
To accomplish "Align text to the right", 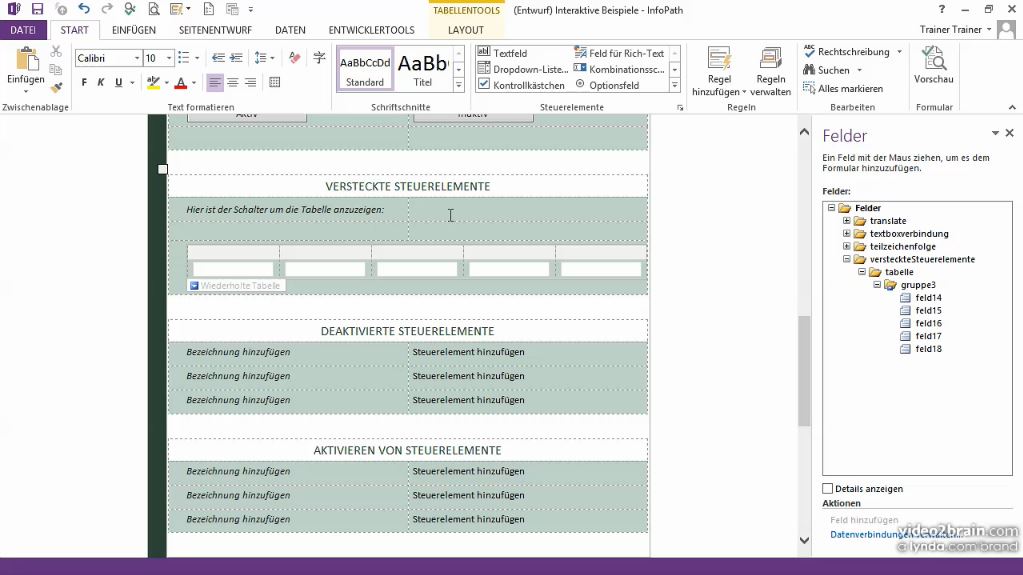I will coord(250,82).
